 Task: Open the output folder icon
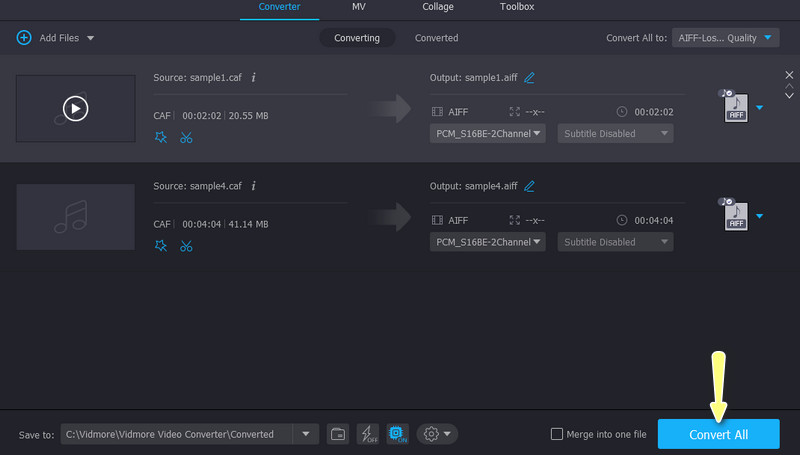338,434
